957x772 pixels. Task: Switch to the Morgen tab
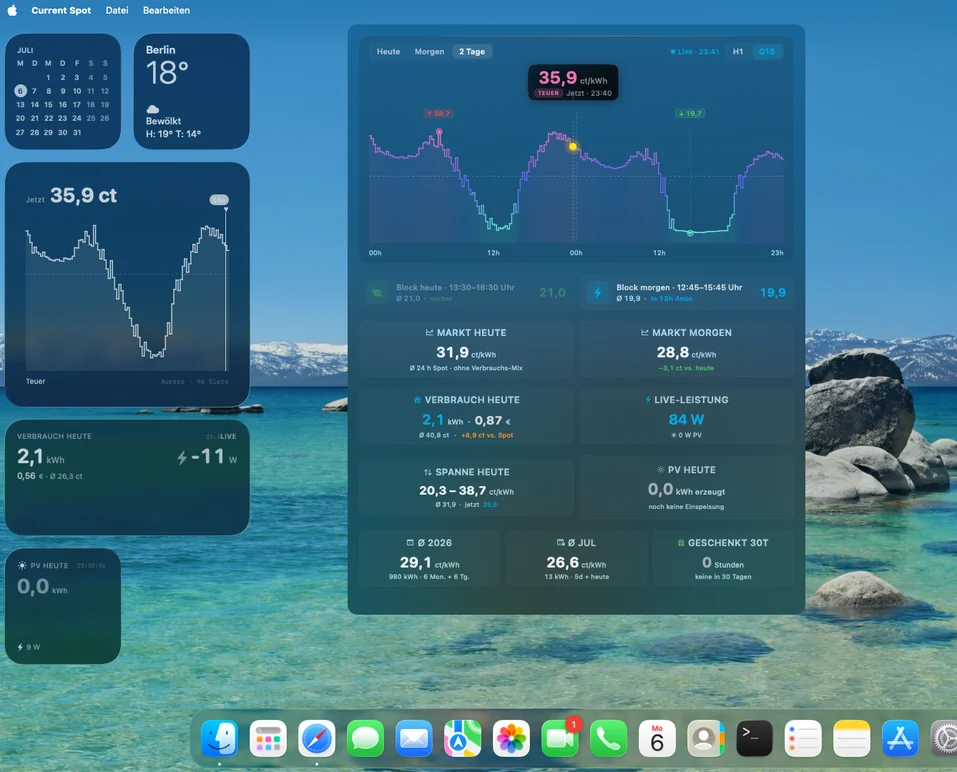point(429,52)
